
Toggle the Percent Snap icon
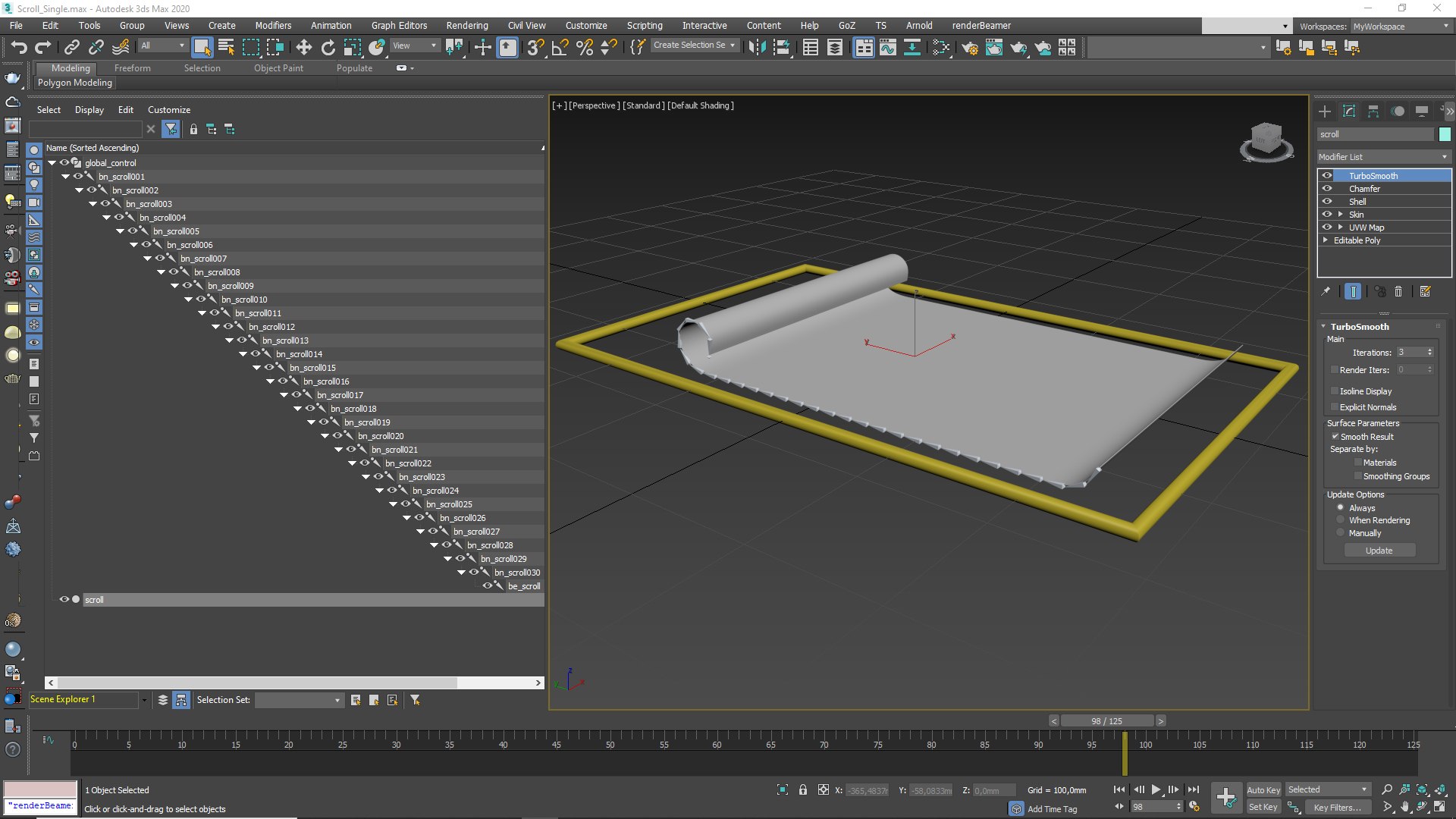coord(585,47)
